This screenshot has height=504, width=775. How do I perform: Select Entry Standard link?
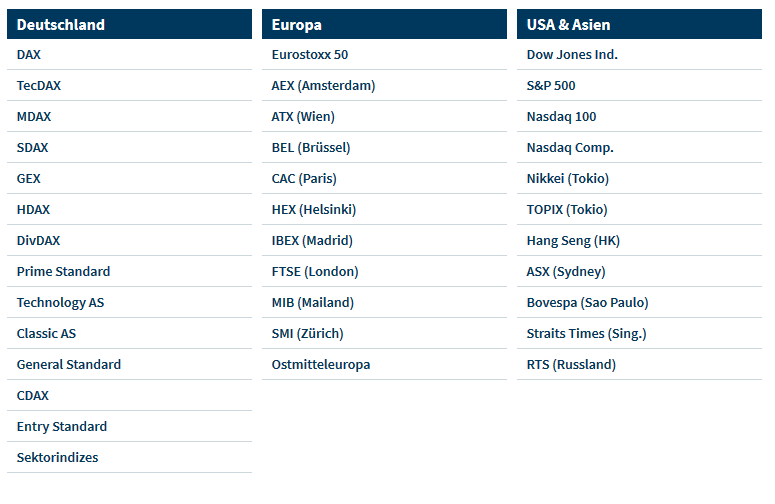click(x=62, y=426)
